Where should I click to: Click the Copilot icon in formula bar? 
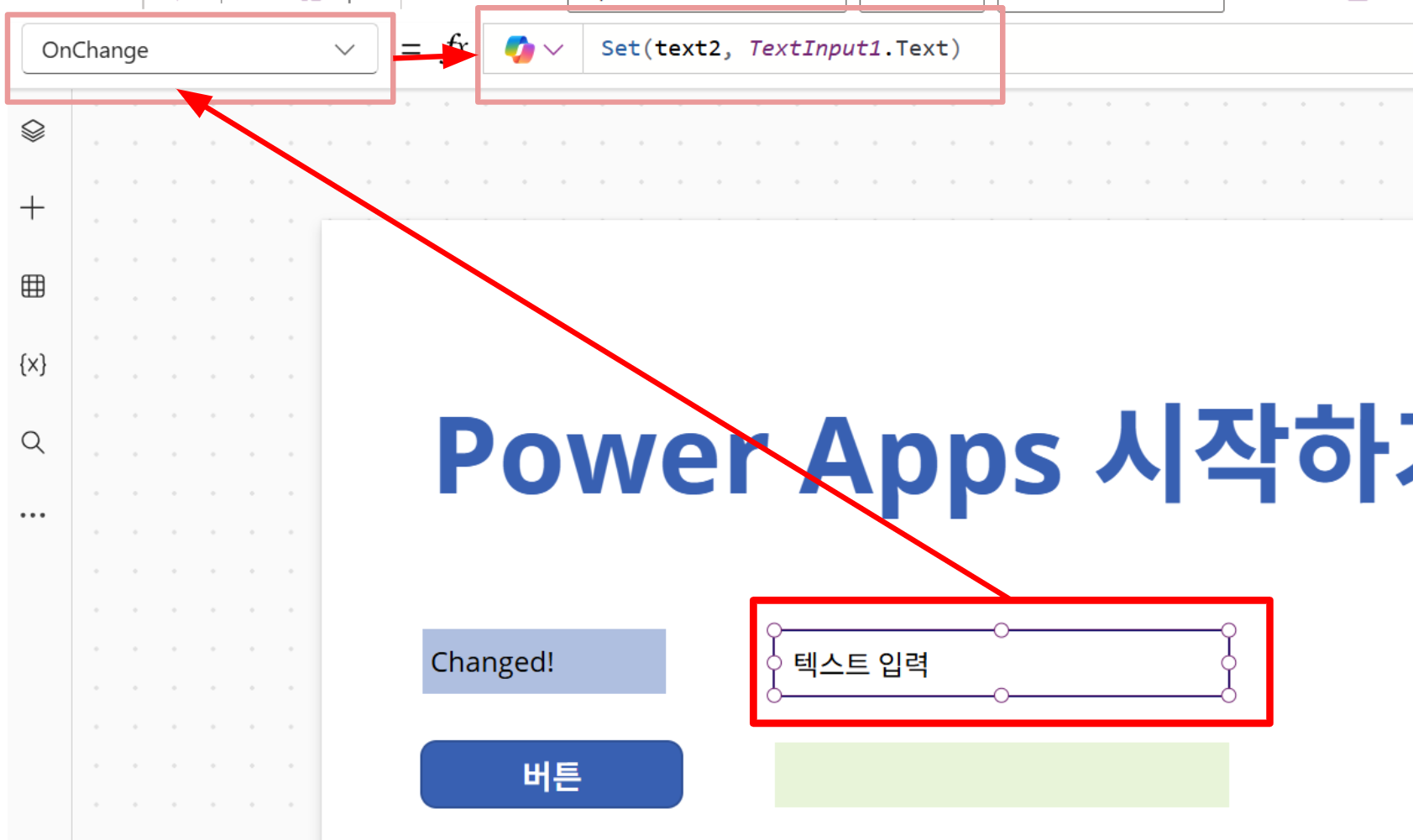(x=519, y=50)
